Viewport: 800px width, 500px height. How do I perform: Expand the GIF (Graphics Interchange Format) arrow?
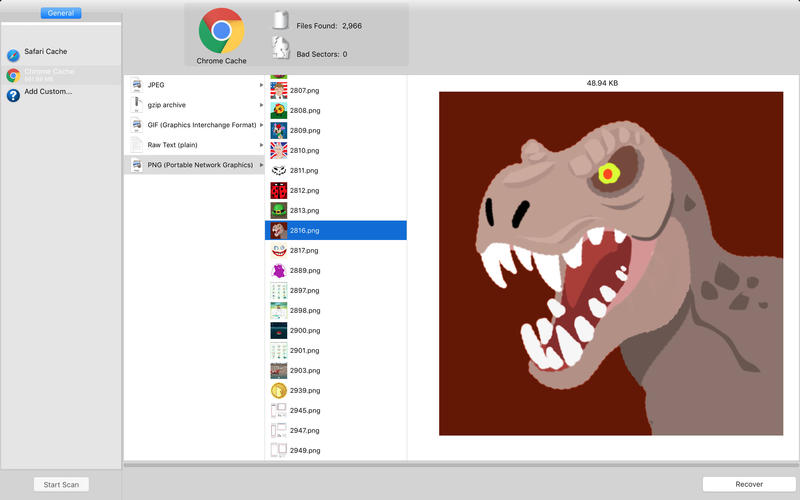(261, 125)
